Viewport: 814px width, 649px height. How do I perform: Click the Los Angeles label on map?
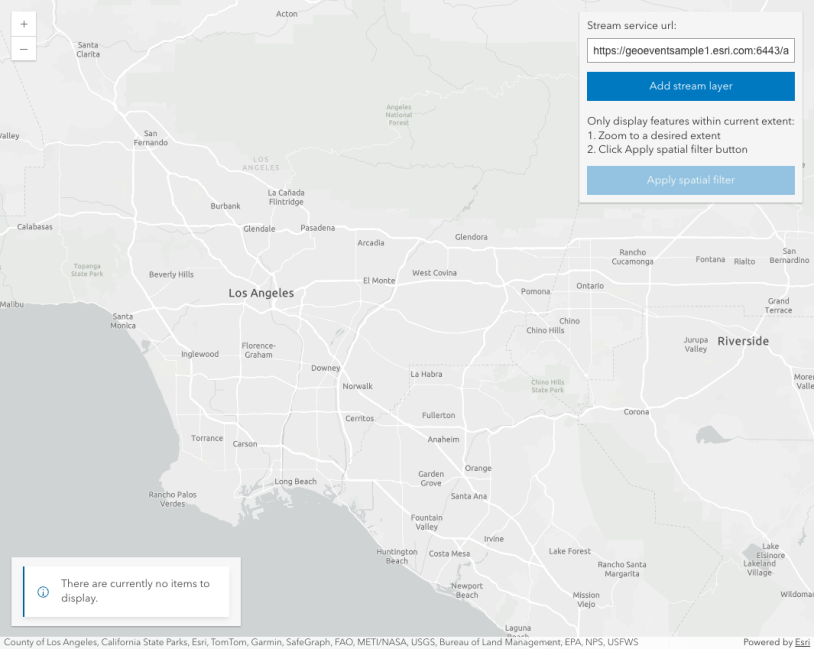point(261,293)
